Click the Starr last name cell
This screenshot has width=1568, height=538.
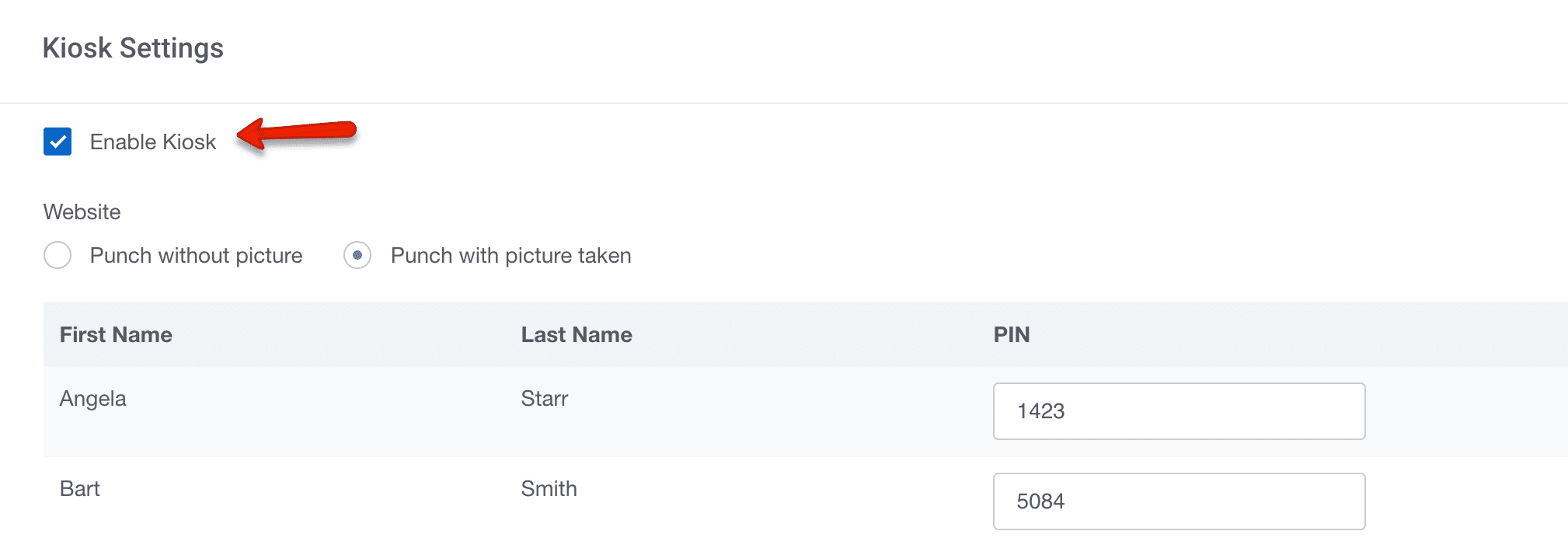click(545, 399)
